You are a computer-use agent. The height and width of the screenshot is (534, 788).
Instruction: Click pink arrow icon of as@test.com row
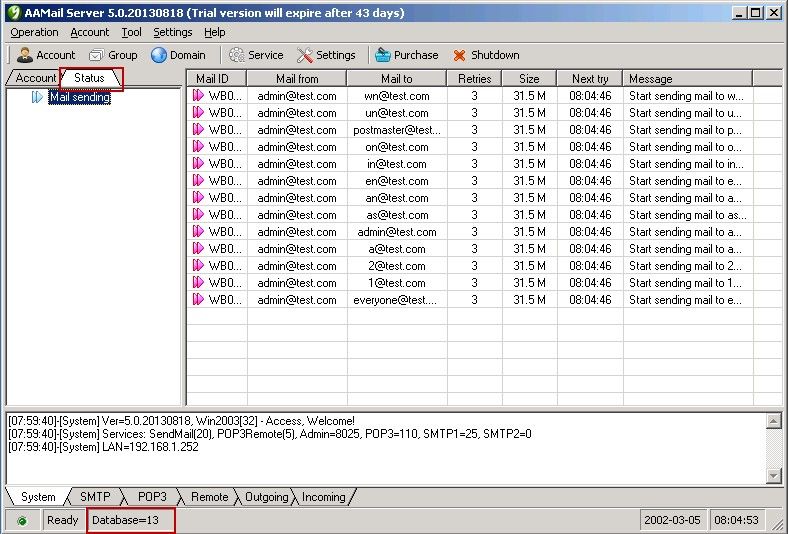[x=198, y=215]
